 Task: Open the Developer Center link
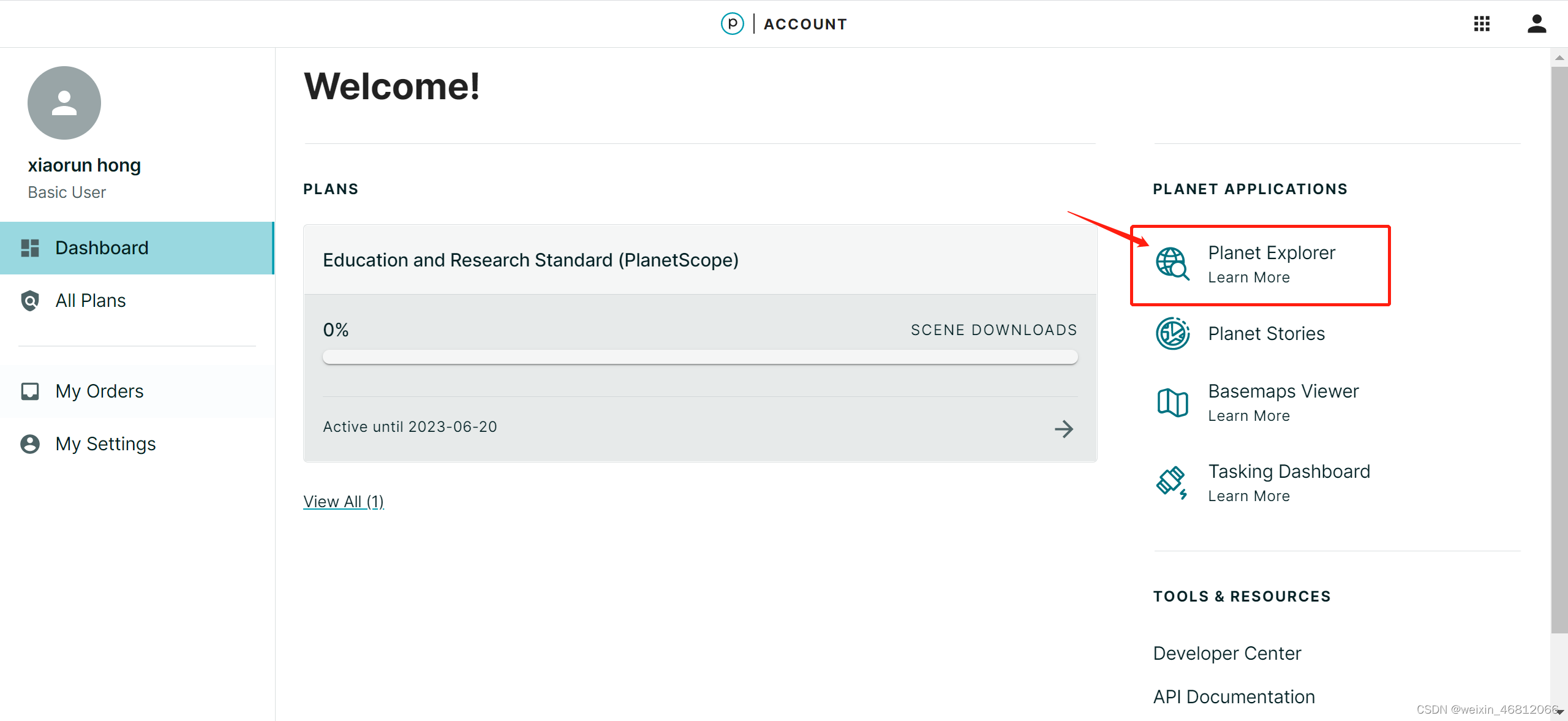point(1227,654)
